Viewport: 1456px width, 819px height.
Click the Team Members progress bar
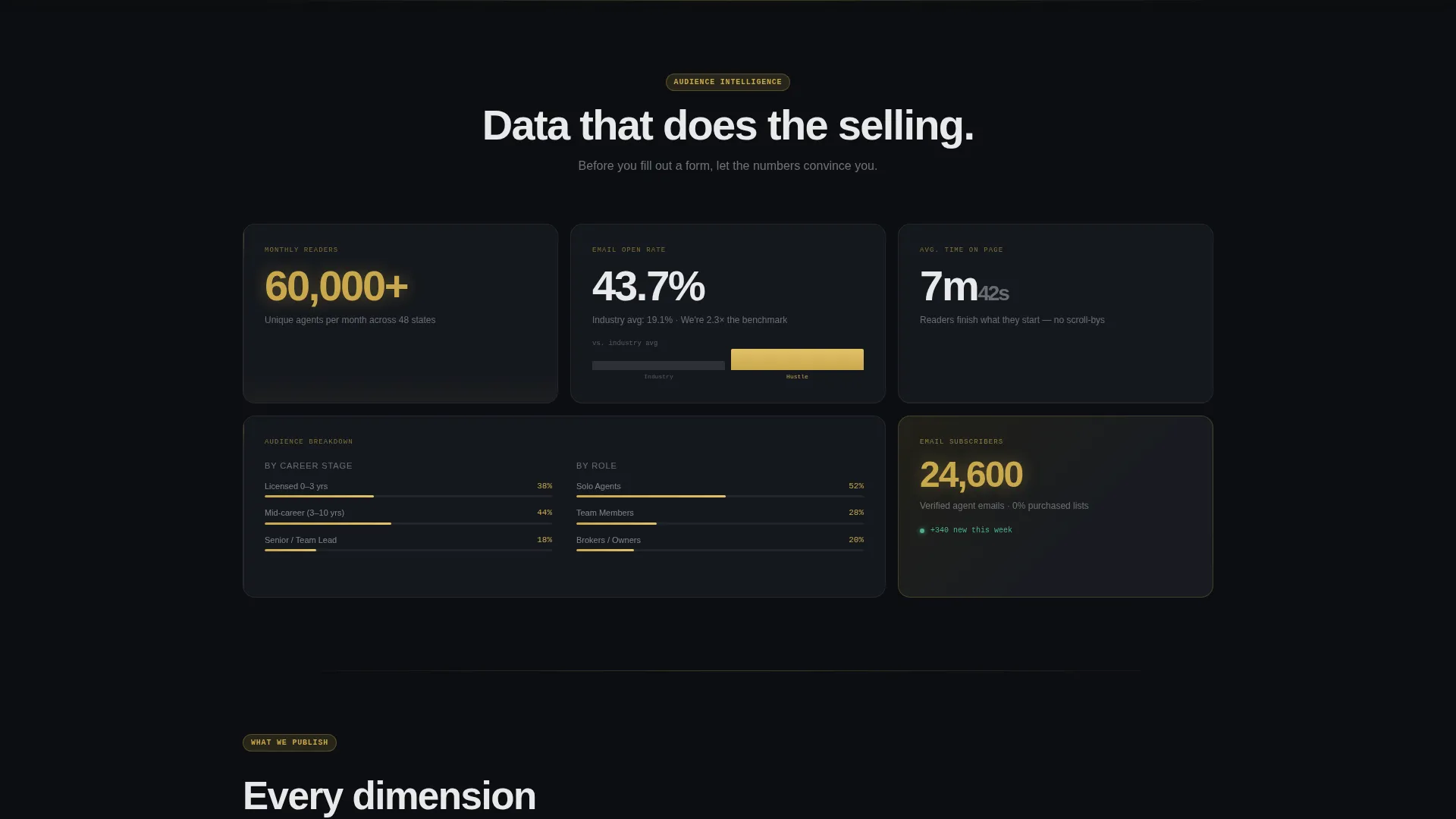point(720,523)
